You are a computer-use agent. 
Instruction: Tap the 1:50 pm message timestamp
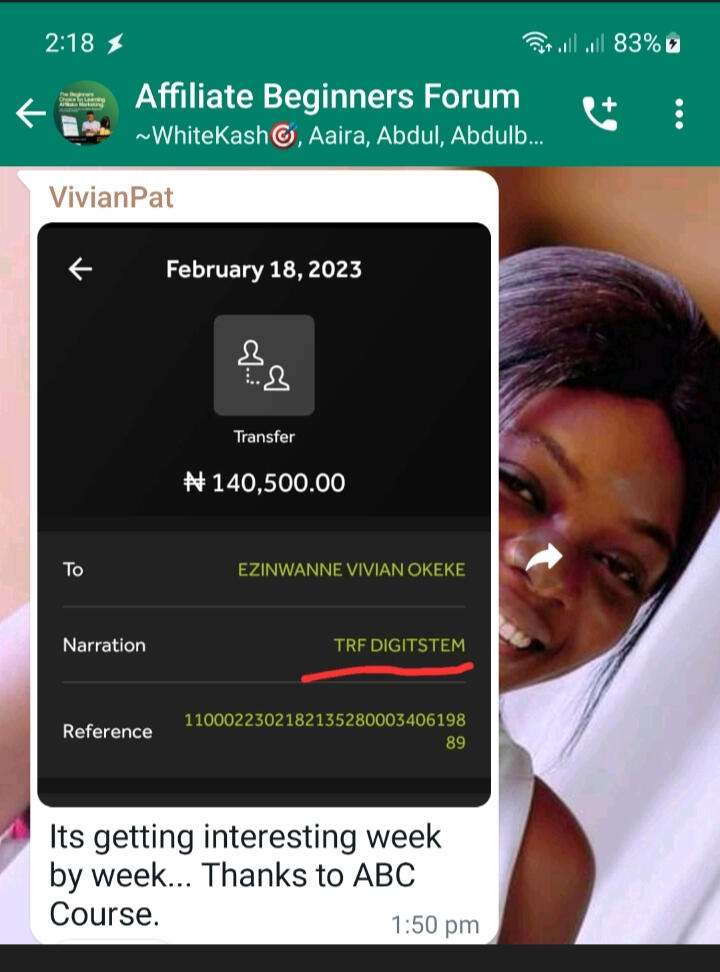click(435, 925)
